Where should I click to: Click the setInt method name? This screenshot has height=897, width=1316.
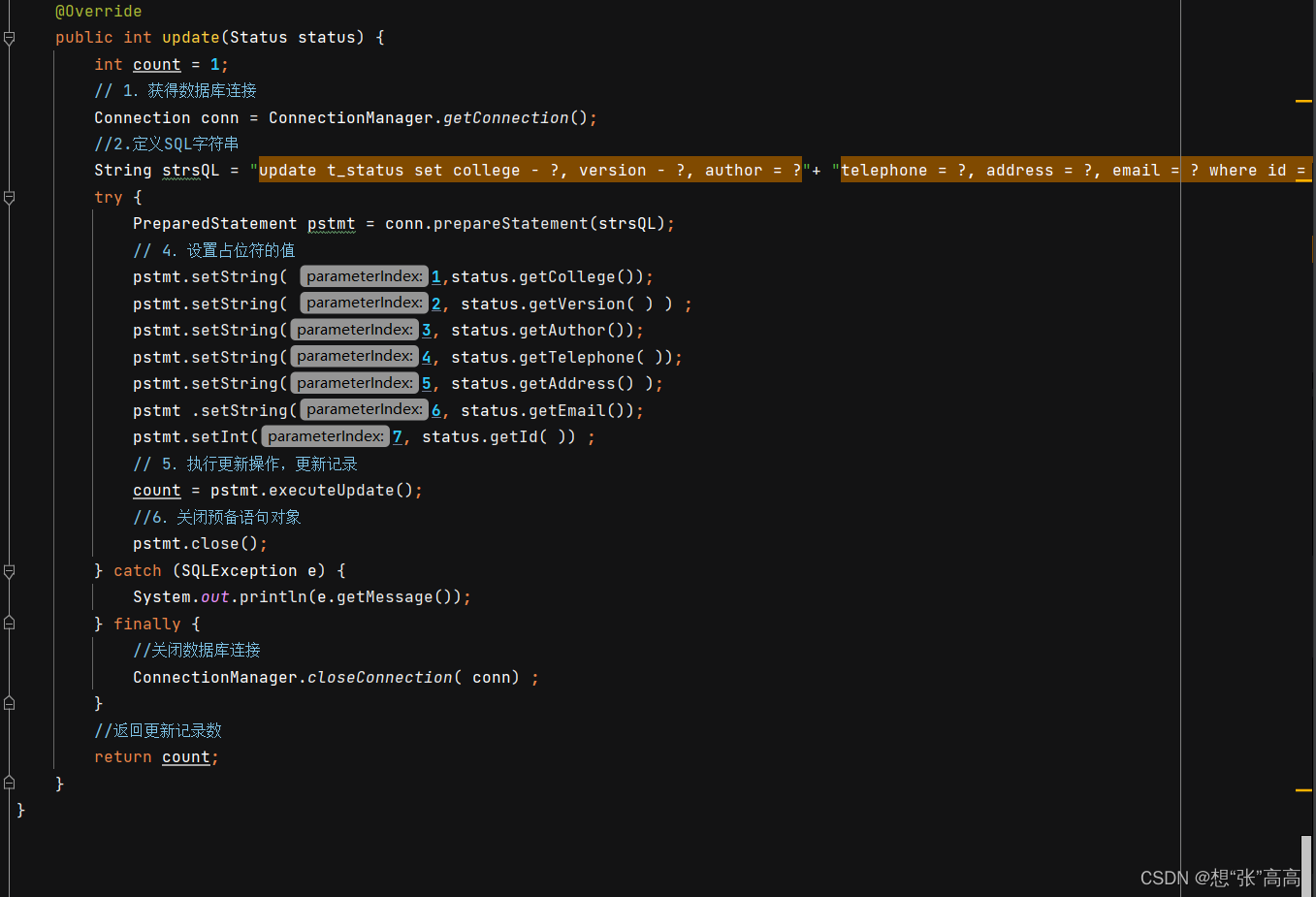point(220,437)
